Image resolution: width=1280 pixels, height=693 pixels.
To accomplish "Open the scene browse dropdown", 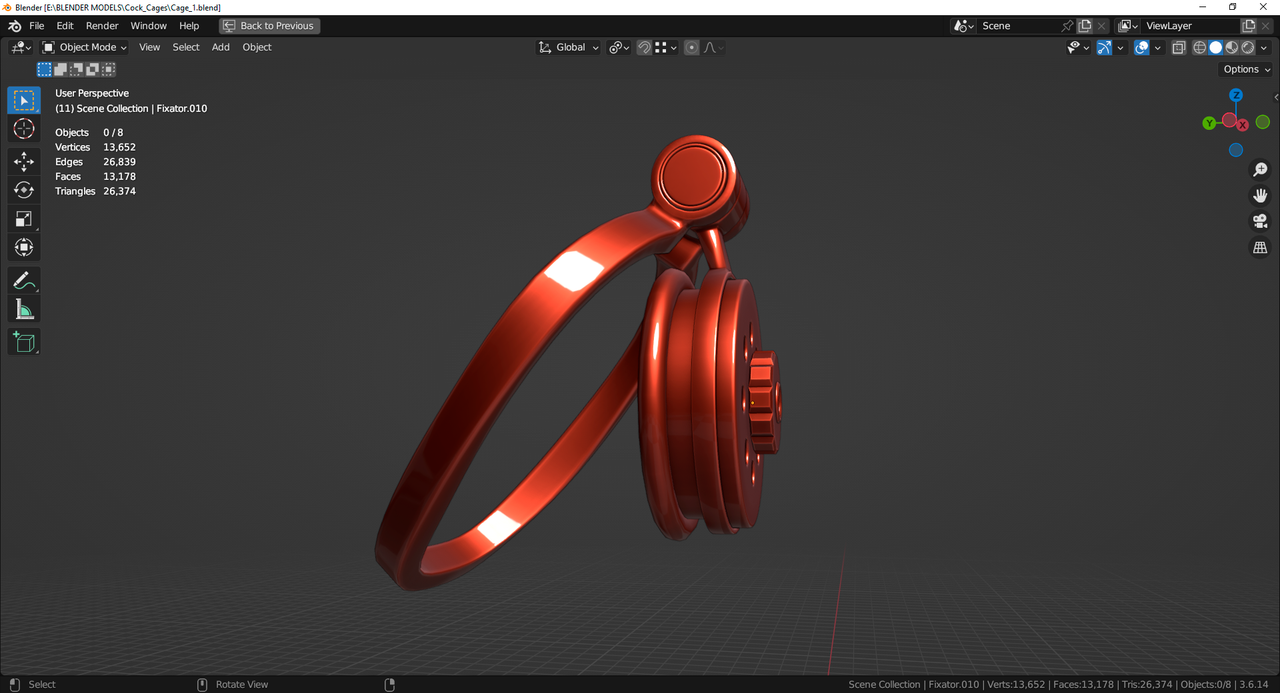I will [964, 26].
